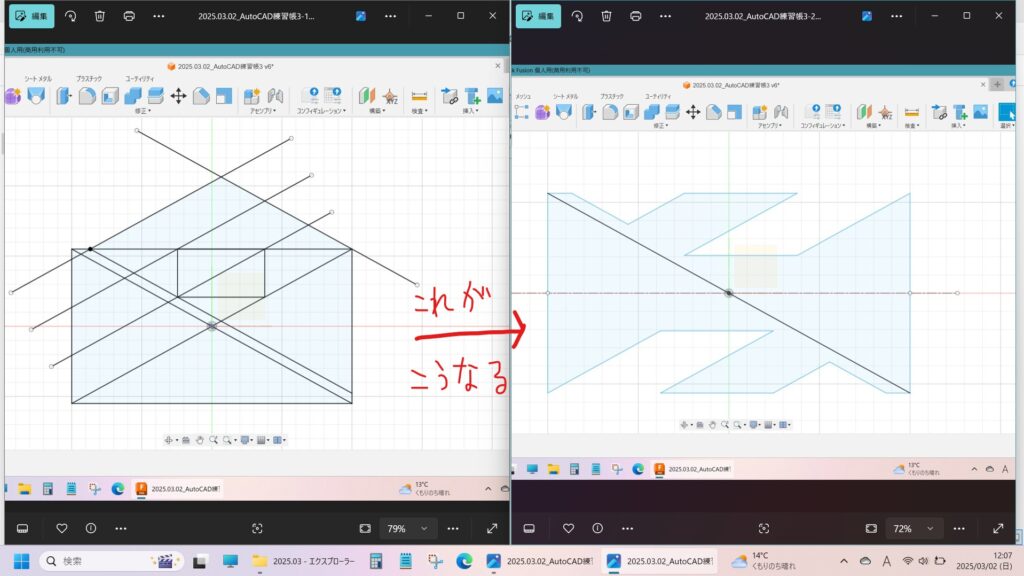Image resolution: width=1024 pixels, height=576 pixels.
Task: Click the rotate icon in left photo window
Action: (x=70, y=16)
